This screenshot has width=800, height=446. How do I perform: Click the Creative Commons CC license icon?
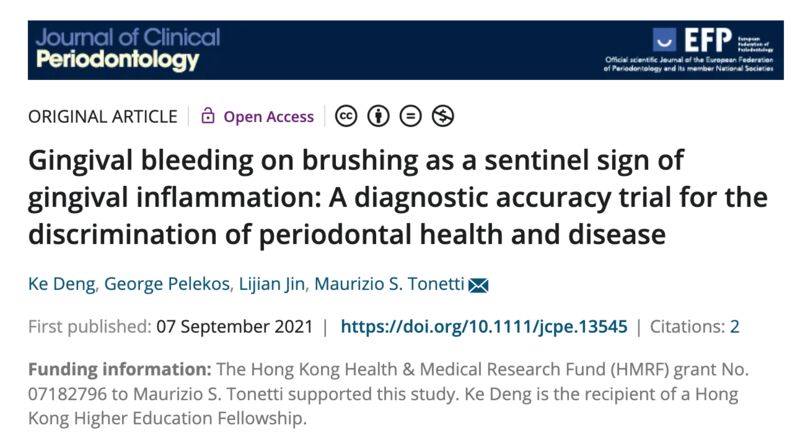346,116
